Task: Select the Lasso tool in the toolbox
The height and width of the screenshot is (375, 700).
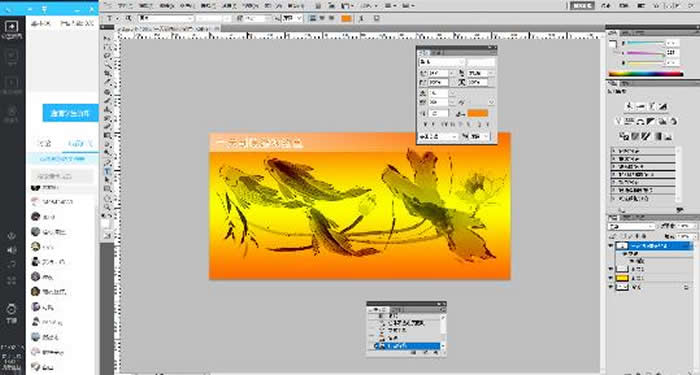Action: [108, 56]
